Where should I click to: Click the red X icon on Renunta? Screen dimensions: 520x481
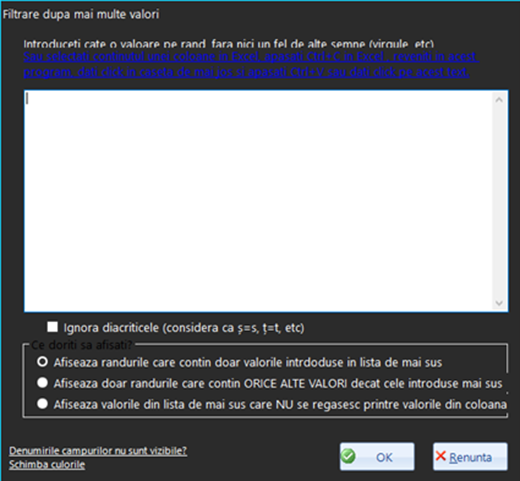pyautogui.click(x=440, y=456)
